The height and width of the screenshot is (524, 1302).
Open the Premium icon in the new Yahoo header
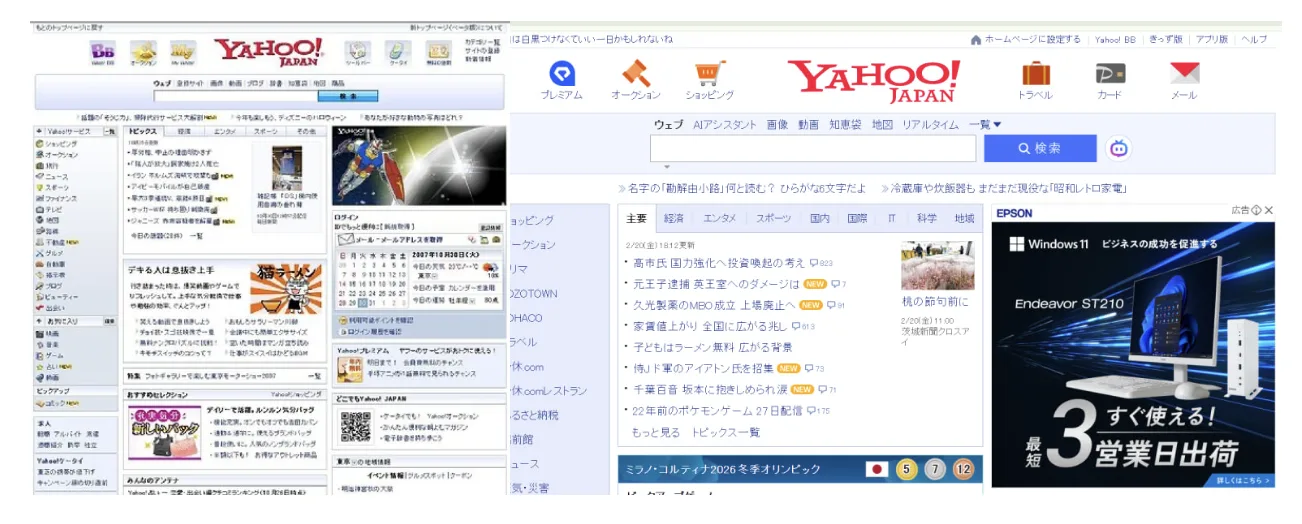560,74
